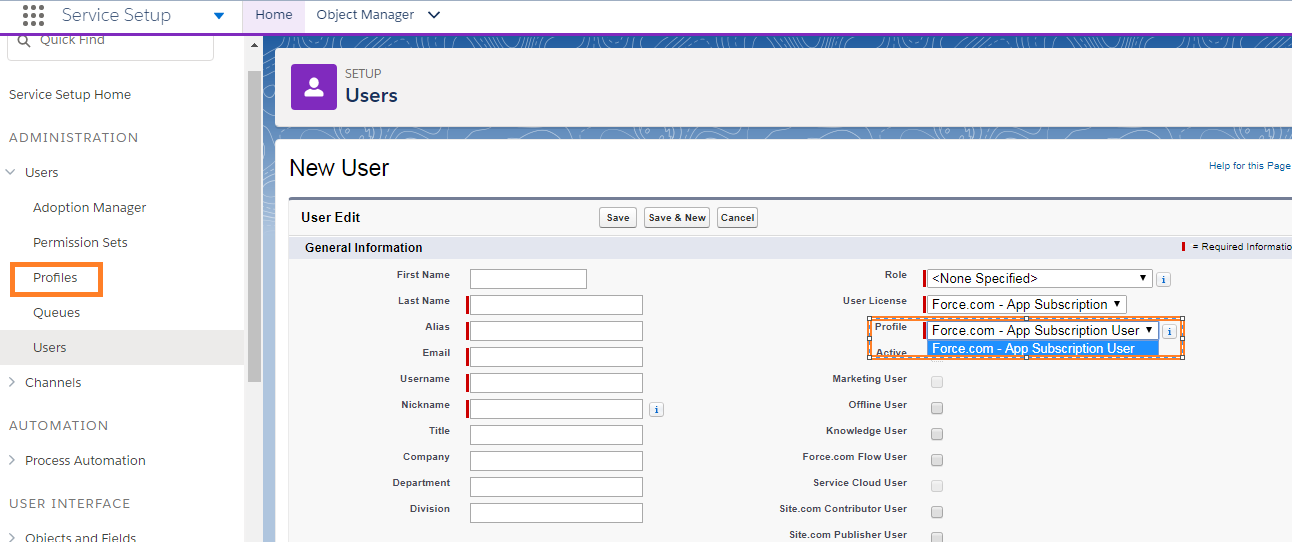Click the Save button

click(x=618, y=218)
